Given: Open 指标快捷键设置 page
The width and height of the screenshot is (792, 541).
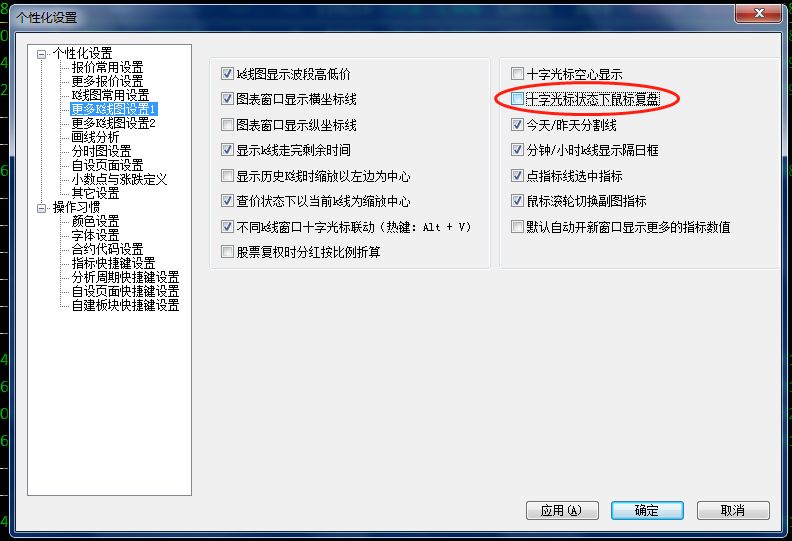Looking at the screenshot, I should coord(113,263).
